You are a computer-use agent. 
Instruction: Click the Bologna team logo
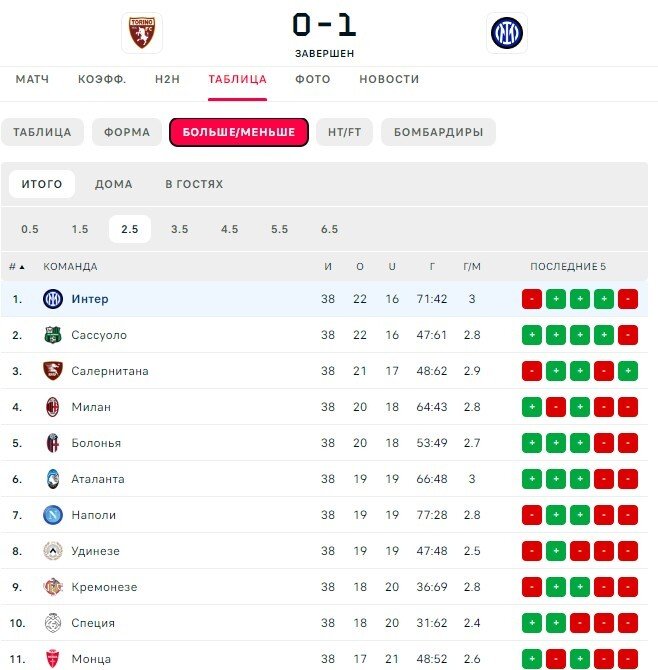(x=52, y=443)
